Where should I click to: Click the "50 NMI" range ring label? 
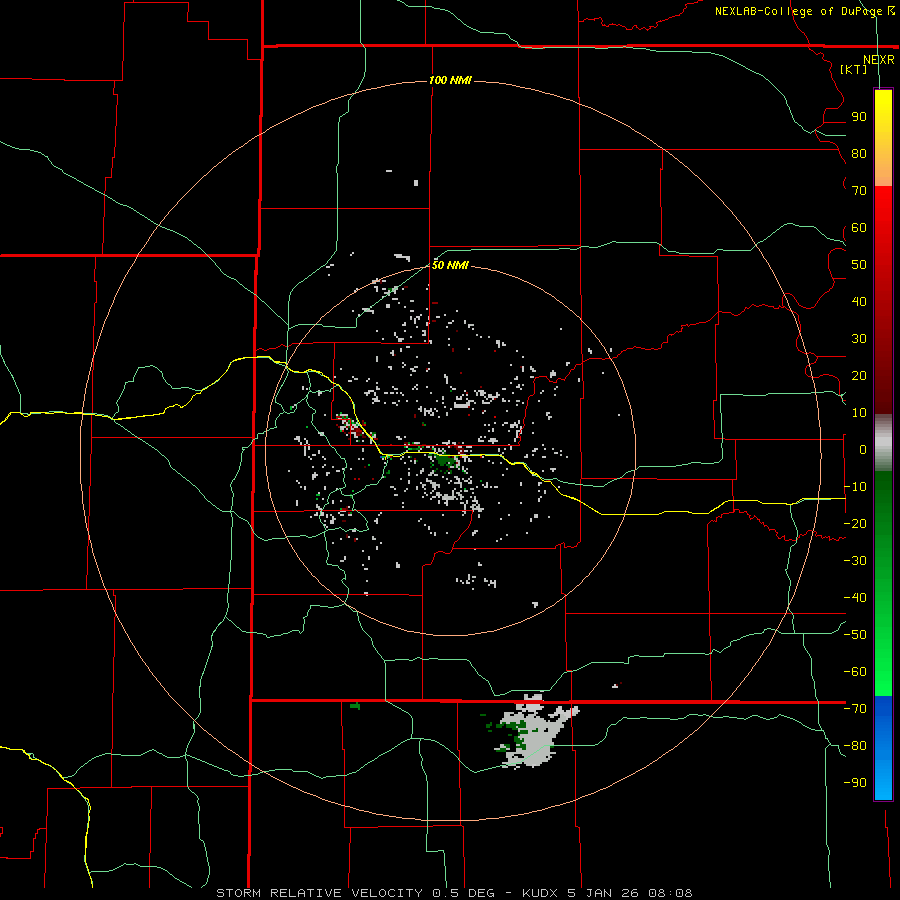[x=450, y=265]
